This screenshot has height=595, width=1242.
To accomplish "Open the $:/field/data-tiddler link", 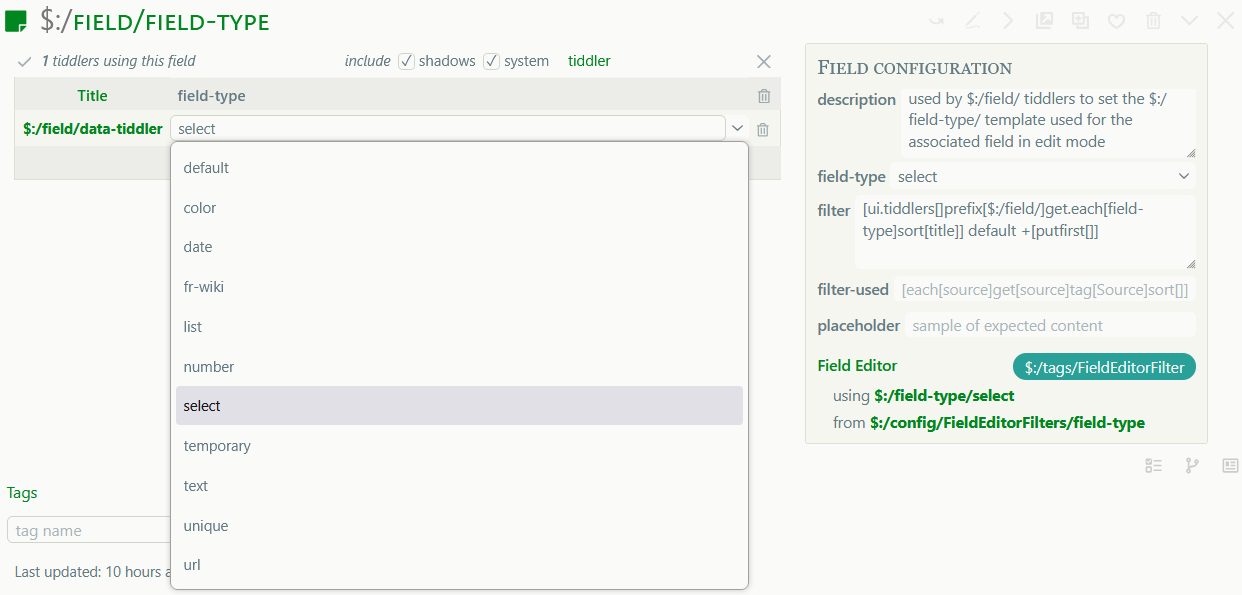I will coord(92,128).
